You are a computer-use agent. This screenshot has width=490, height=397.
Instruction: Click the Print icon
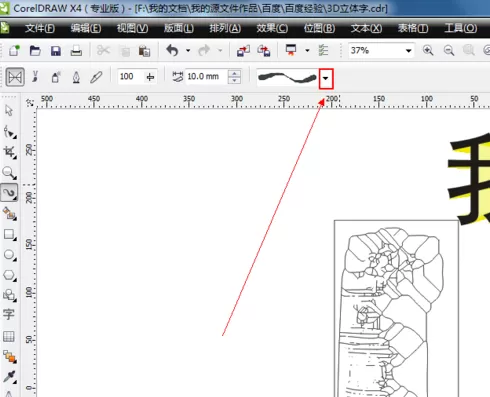76,51
